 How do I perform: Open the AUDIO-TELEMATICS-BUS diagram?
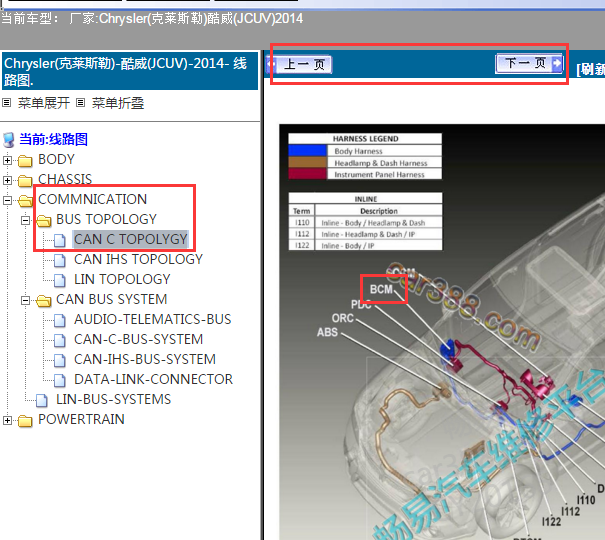coord(152,320)
